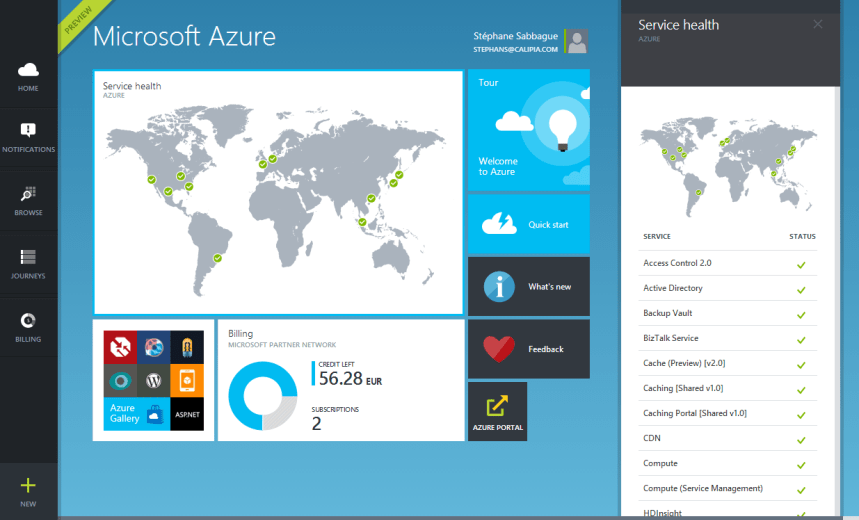This screenshot has width=859, height=520.
Task: Click the US West datacenter marker on main map
Action: tap(151, 180)
